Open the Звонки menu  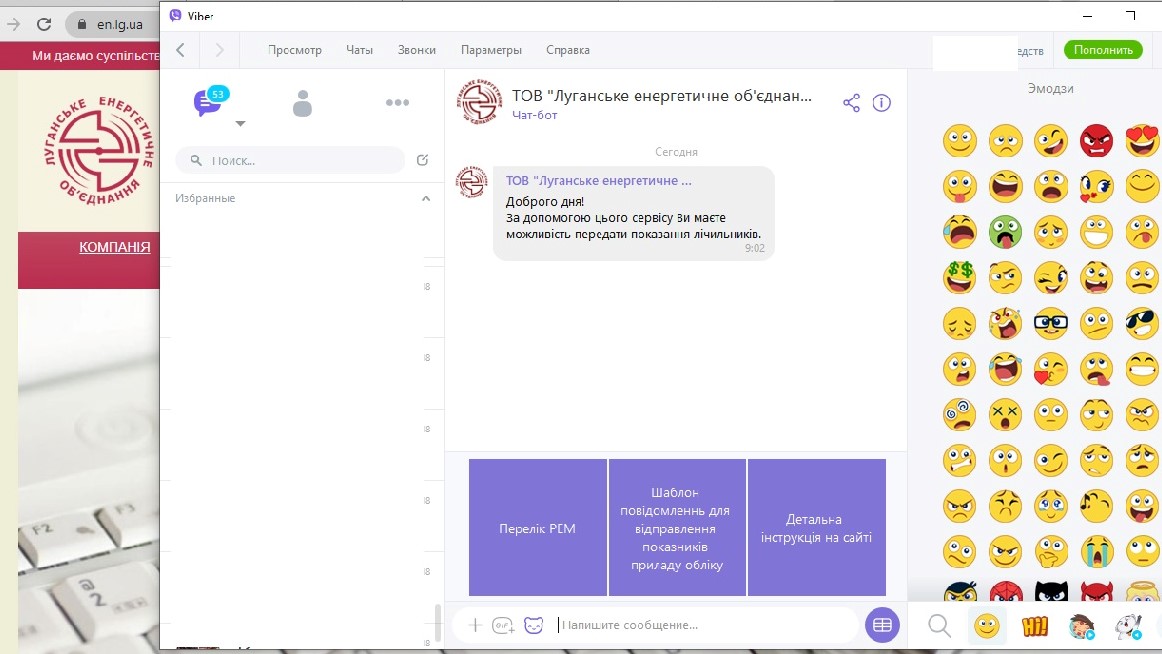tap(416, 50)
